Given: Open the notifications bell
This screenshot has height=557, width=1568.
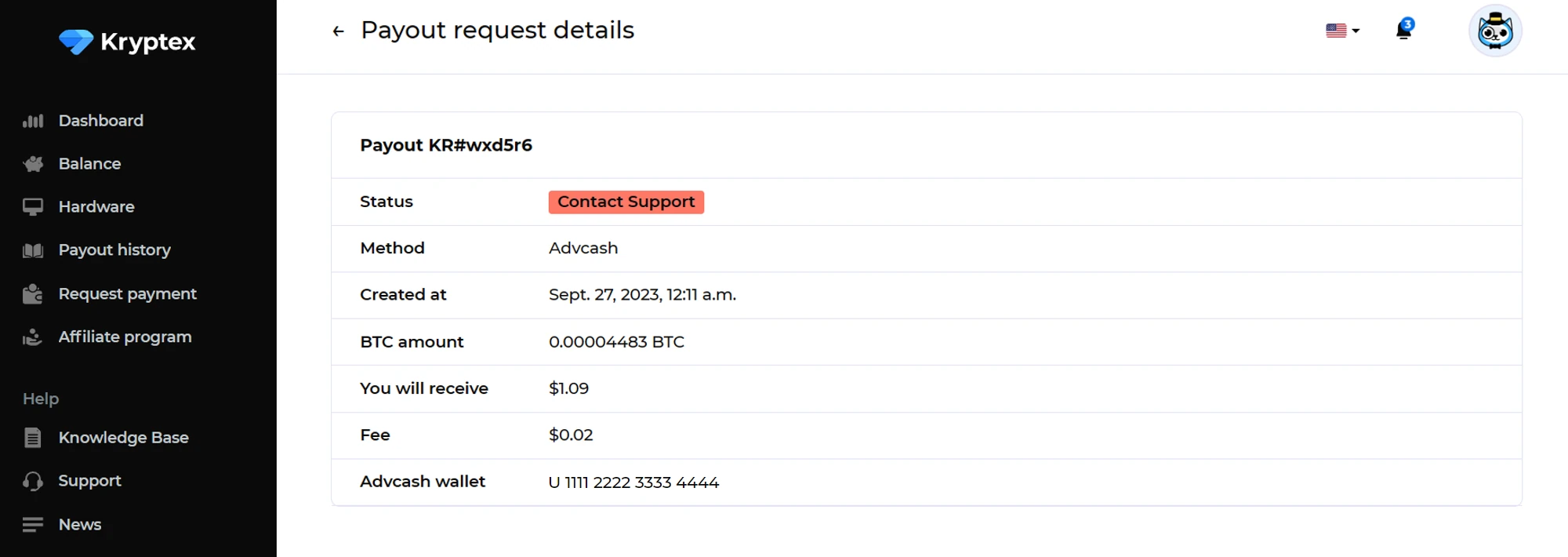Looking at the screenshot, I should (1403, 31).
